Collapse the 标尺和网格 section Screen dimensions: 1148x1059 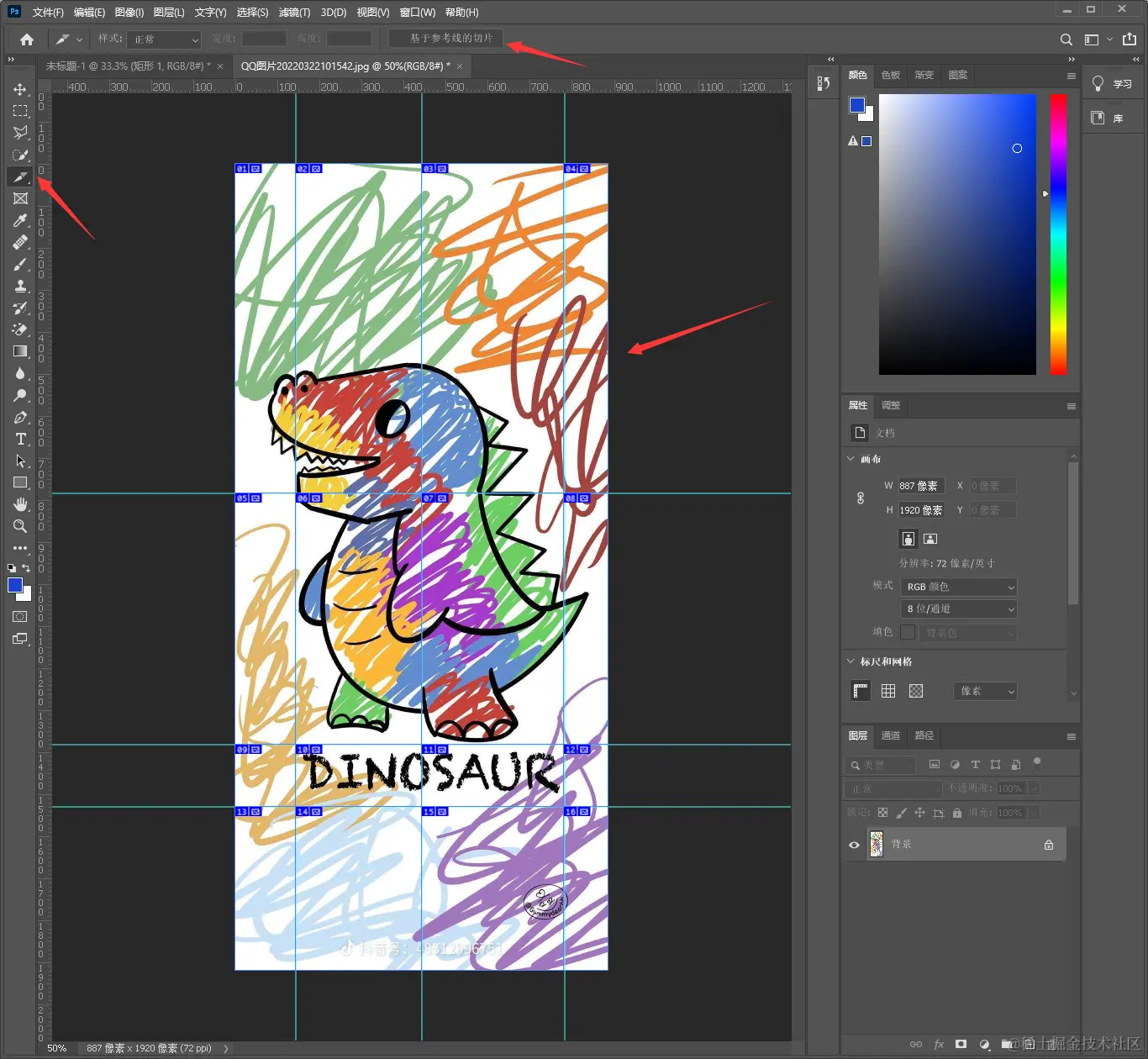pyautogui.click(x=850, y=661)
